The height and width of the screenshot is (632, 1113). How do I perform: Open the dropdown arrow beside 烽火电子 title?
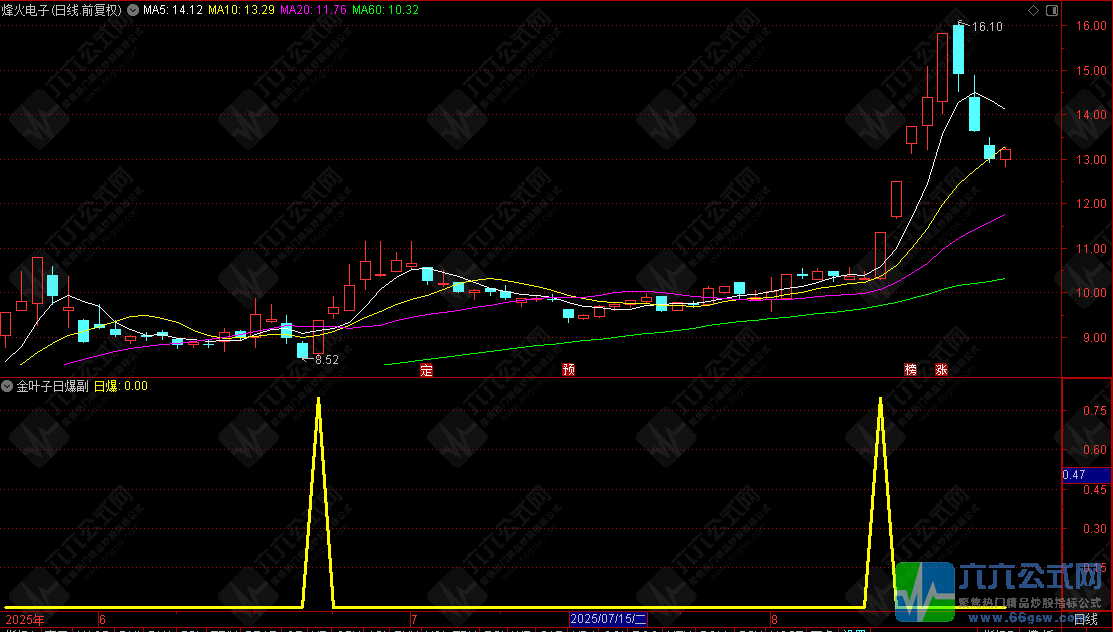[133, 10]
